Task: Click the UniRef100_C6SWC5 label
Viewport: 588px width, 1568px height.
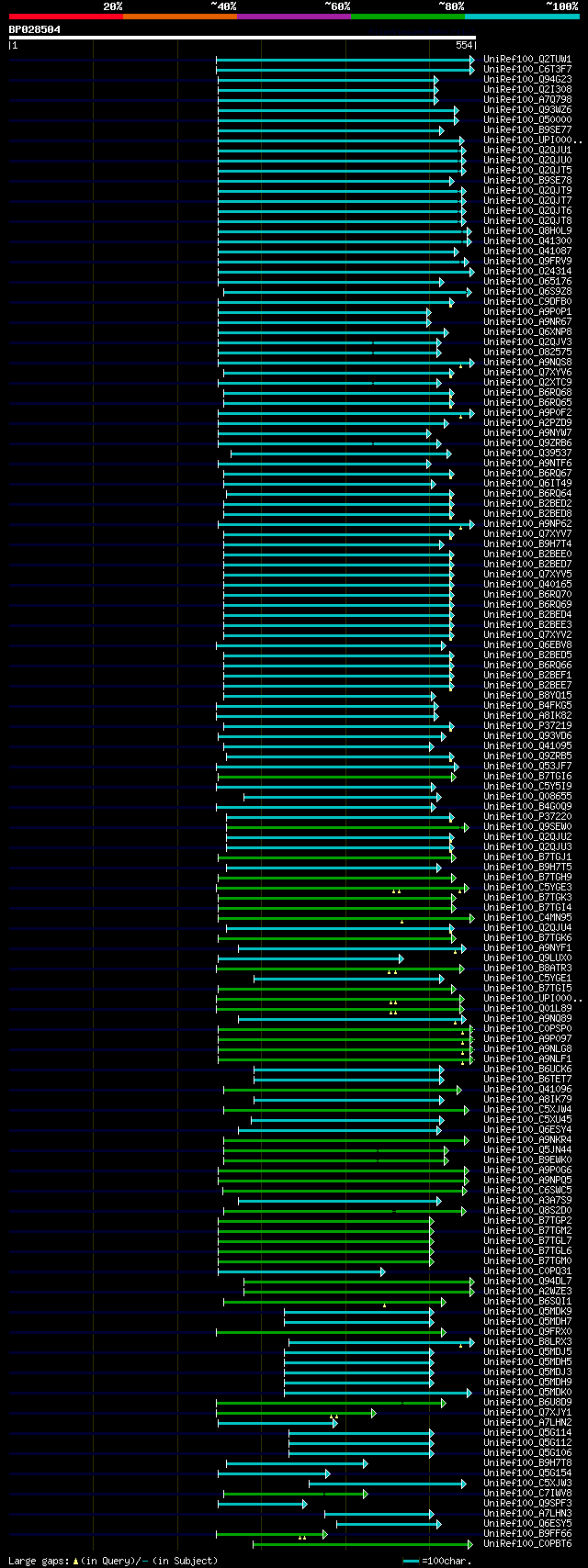Action: click(527, 1190)
